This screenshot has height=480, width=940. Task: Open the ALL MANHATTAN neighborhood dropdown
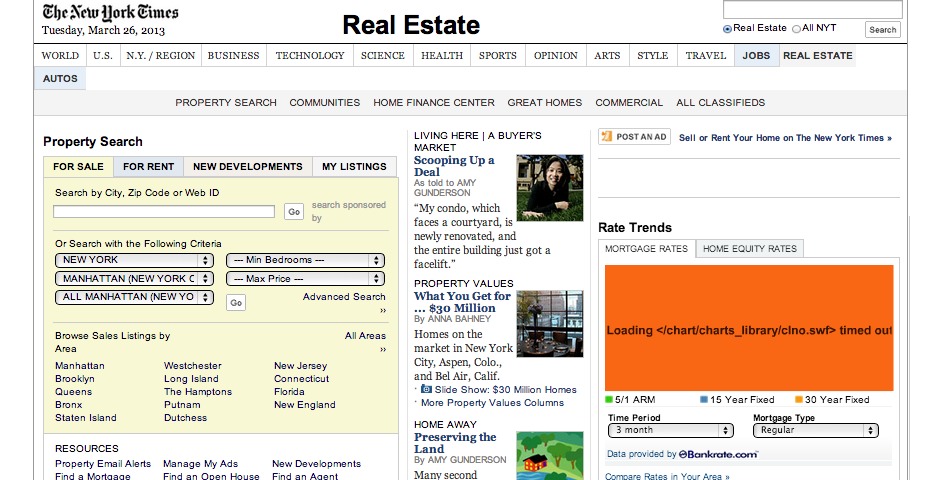coord(134,297)
